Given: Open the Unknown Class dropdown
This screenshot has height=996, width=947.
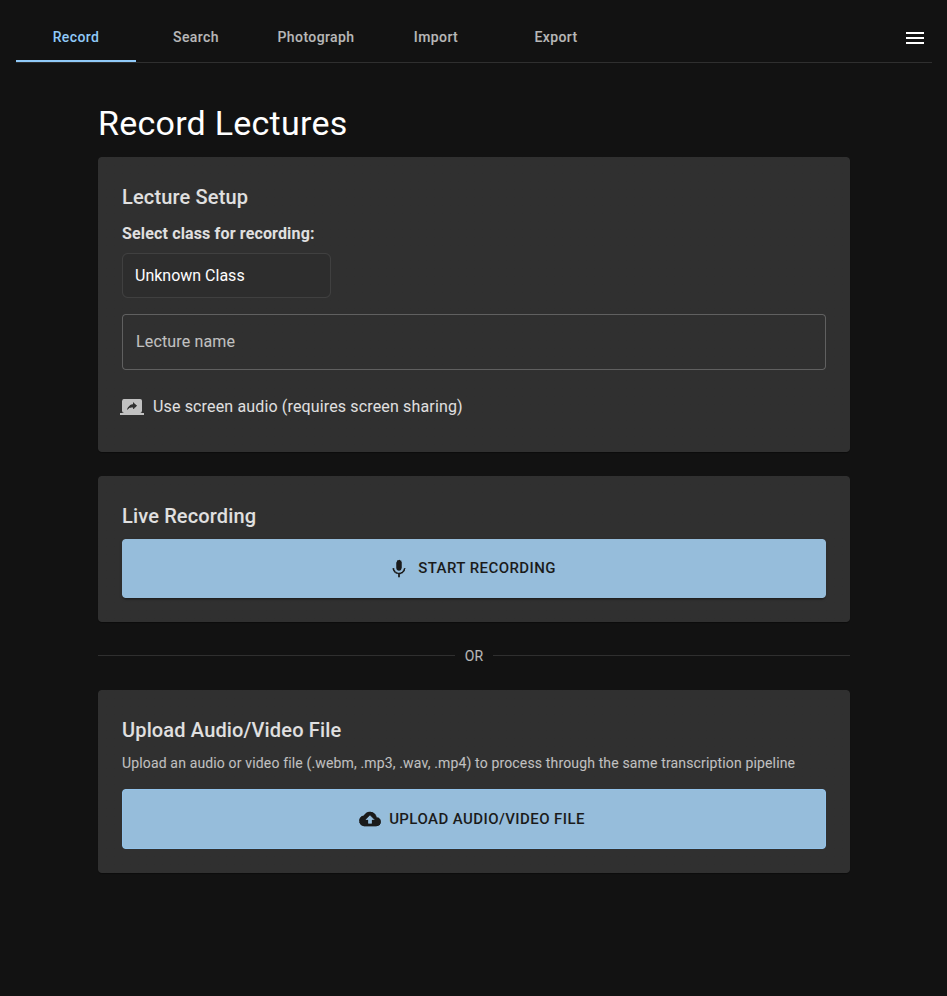Looking at the screenshot, I should point(226,275).
